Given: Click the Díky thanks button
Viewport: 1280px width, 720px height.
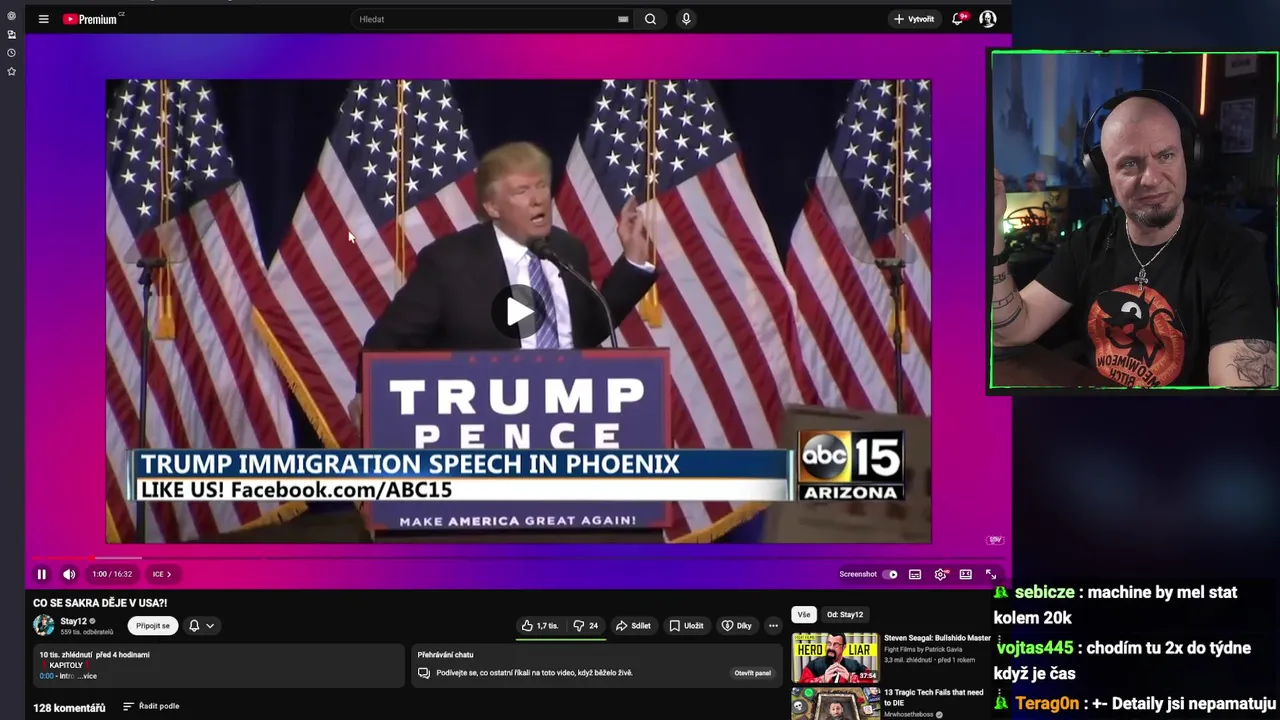Looking at the screenshot, I should pos(737,626).
